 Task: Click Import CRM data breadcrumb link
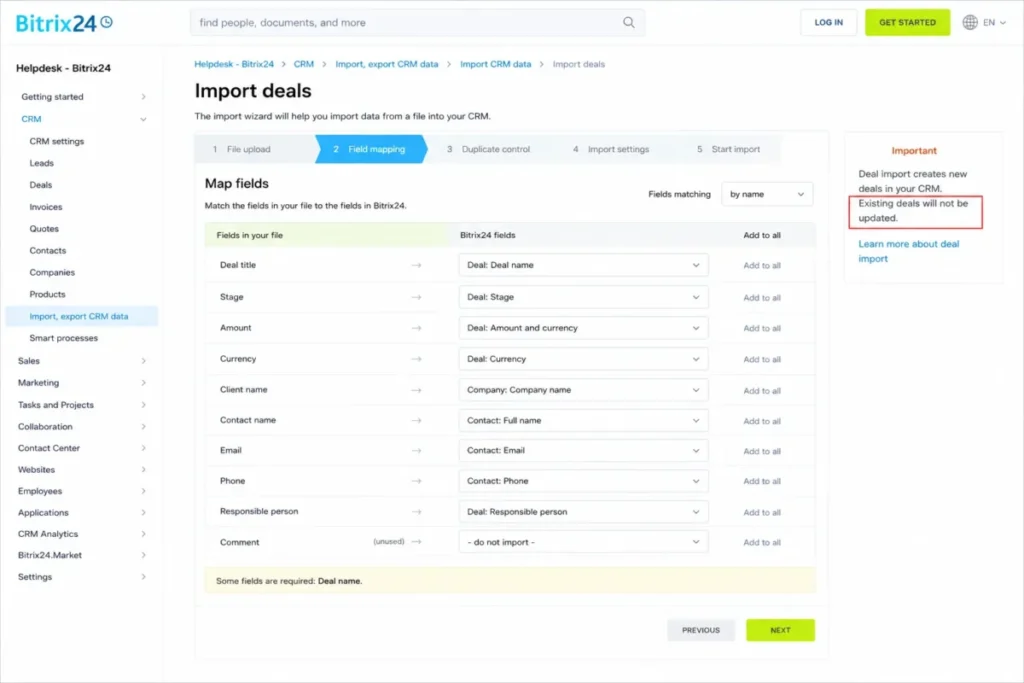click(x=496, y=64)
